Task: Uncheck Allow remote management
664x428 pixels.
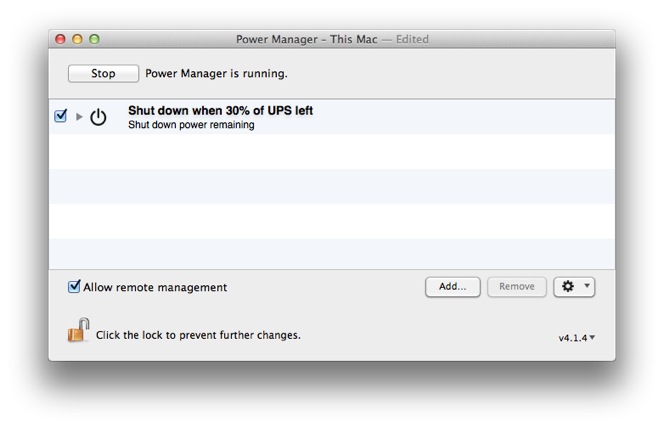Action: (74, 287)
